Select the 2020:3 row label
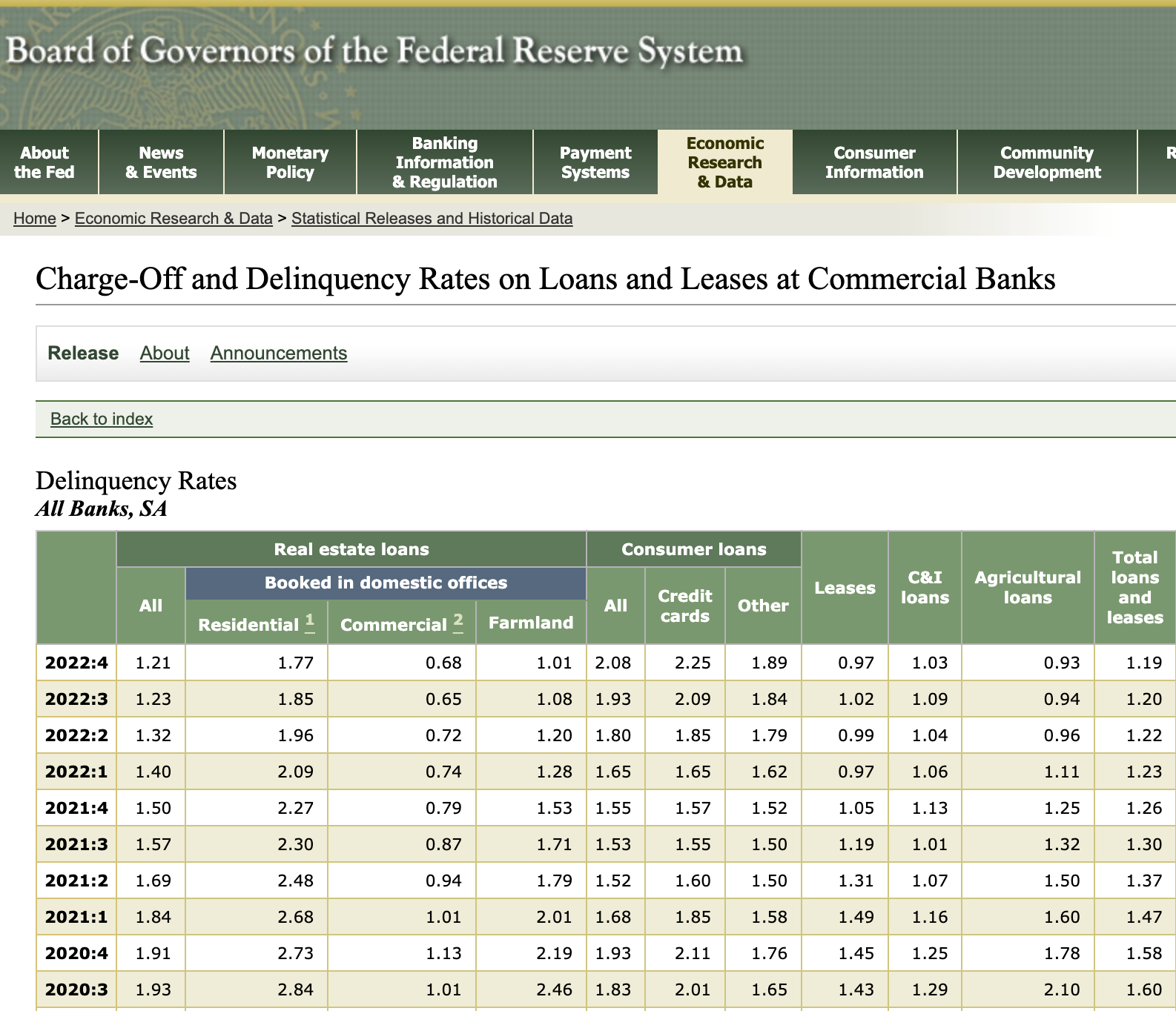This screenshot has height=1011, width=1176. coord(76,990)
